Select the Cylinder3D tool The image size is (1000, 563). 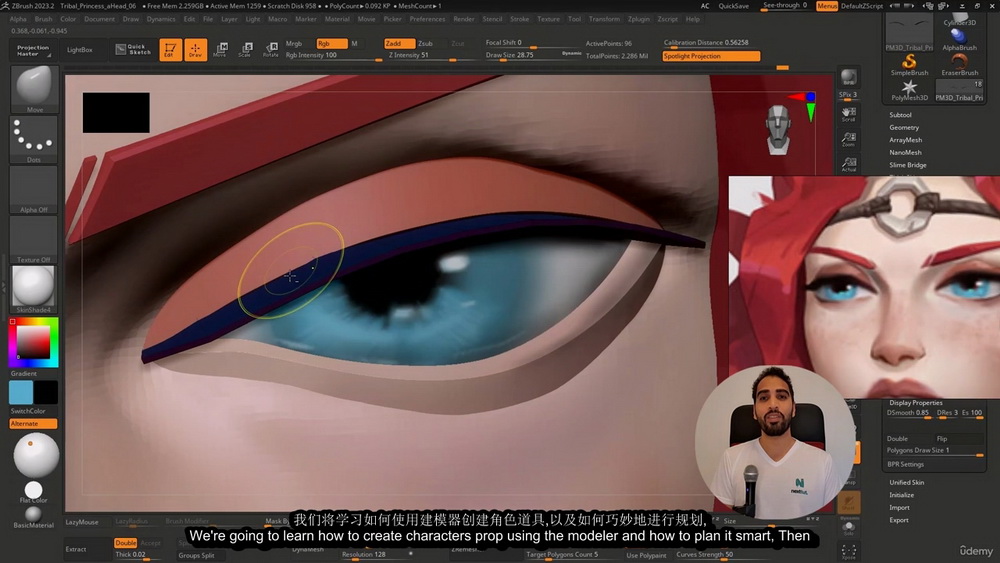tap(959, 19)
